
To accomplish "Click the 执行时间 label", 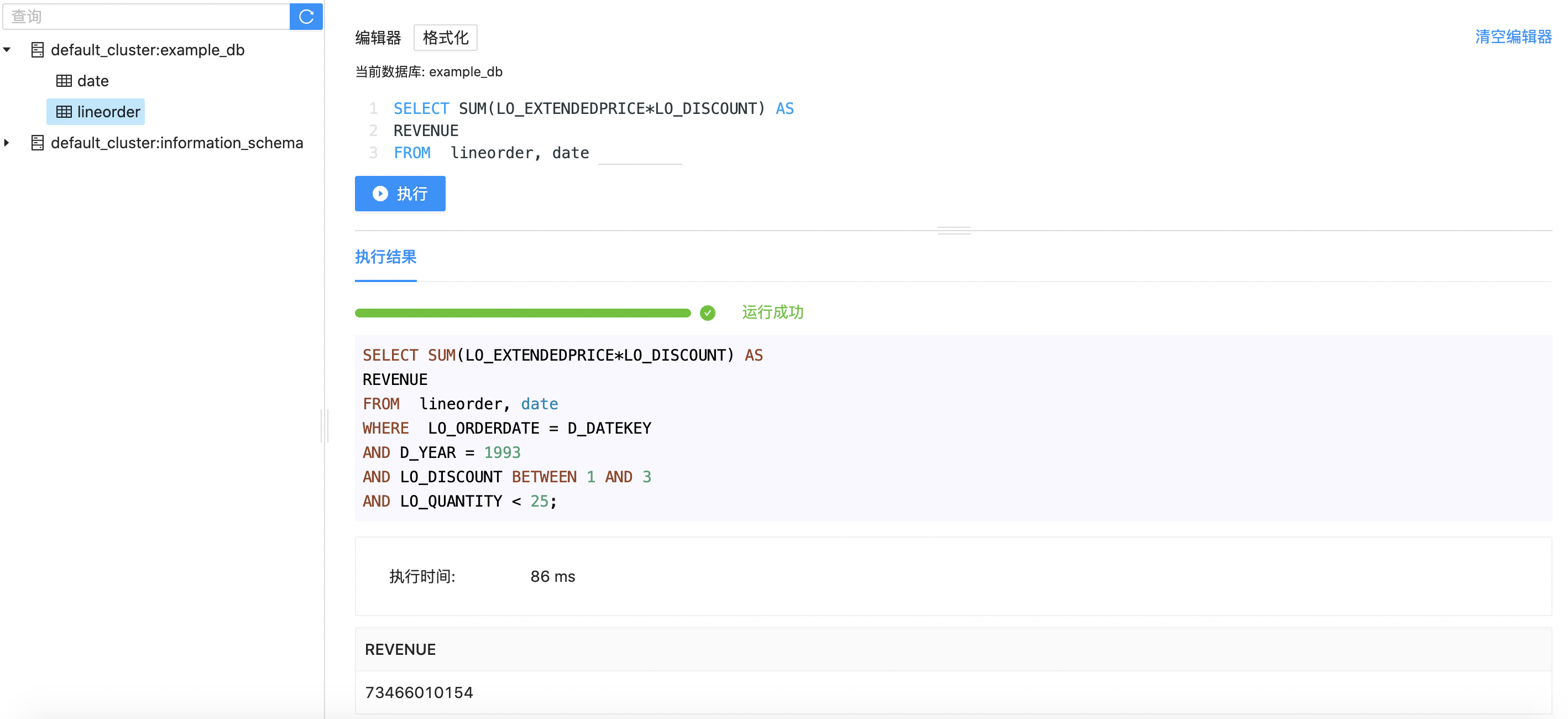I will (x=422, y=576).
